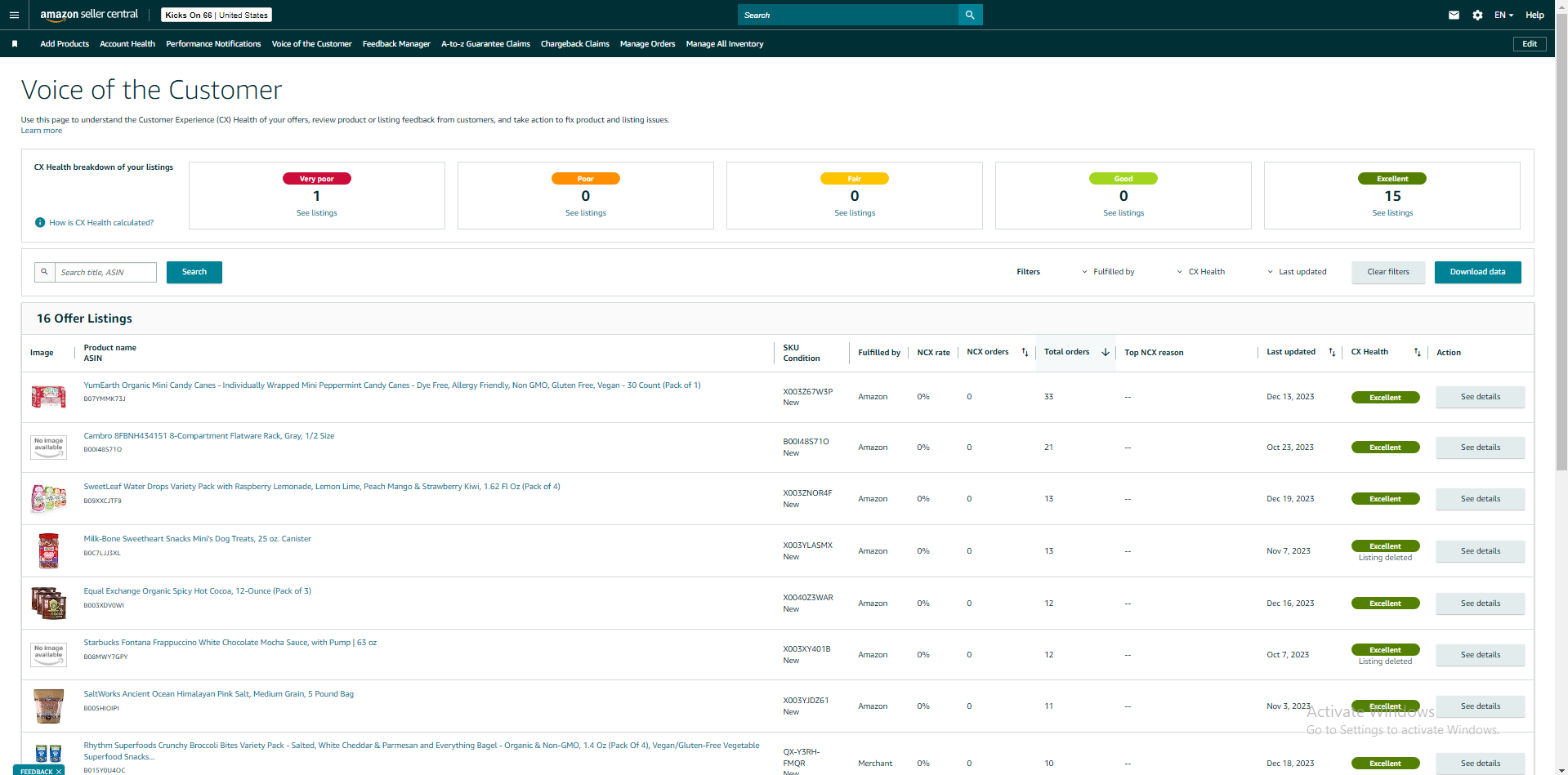1568x775 pixels.
Task: Open the messages envelope icon
Action: pos(1454,15)
